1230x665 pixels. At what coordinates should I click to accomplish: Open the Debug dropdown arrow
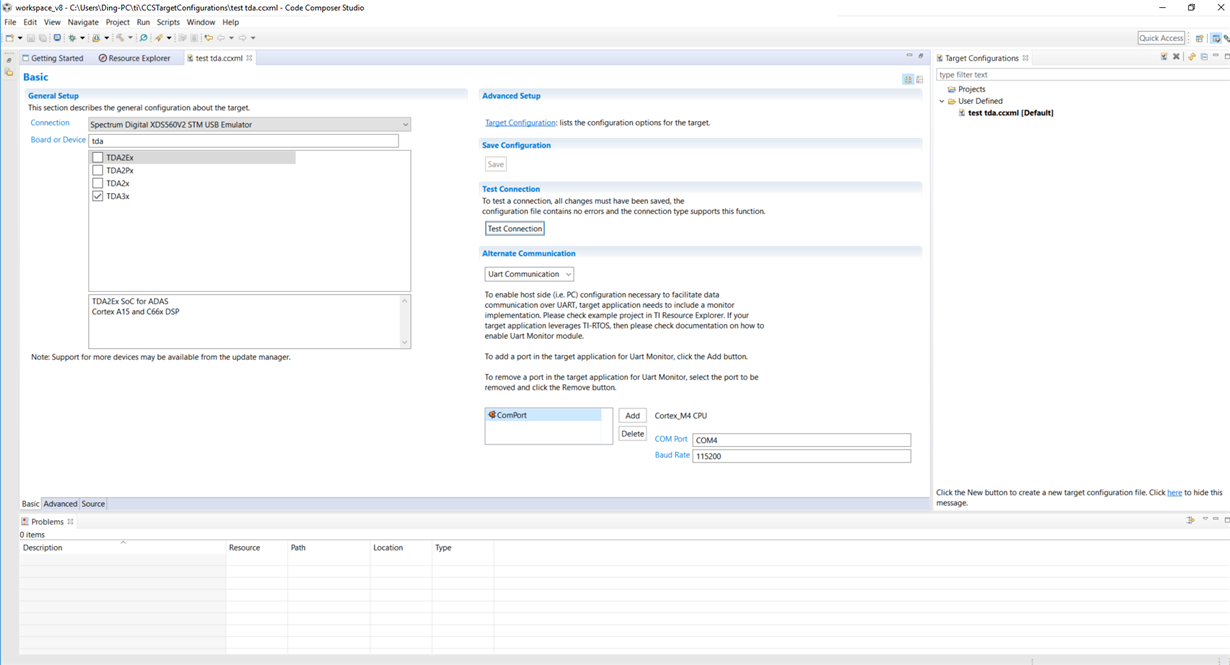tap(82, 38)
